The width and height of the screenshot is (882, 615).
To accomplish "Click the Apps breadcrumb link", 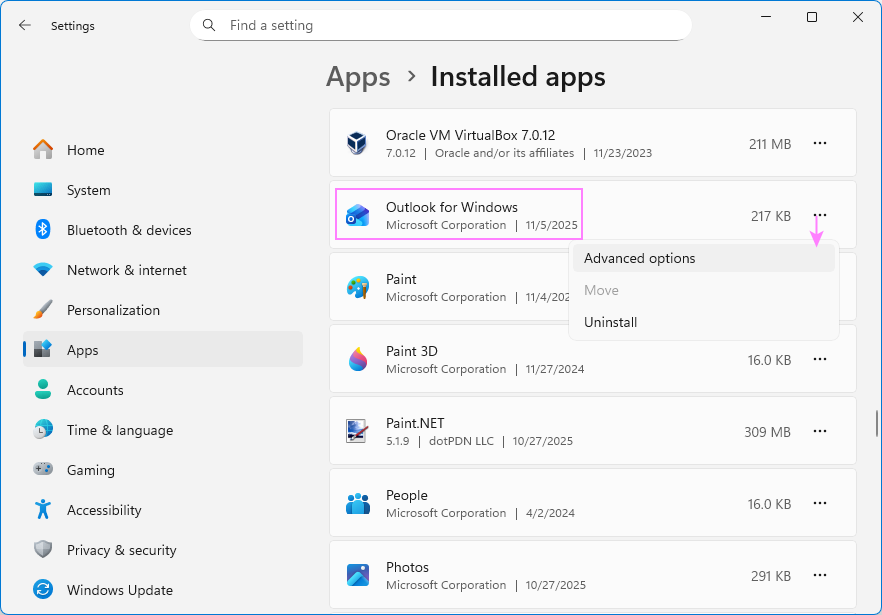I will (358, 76).
